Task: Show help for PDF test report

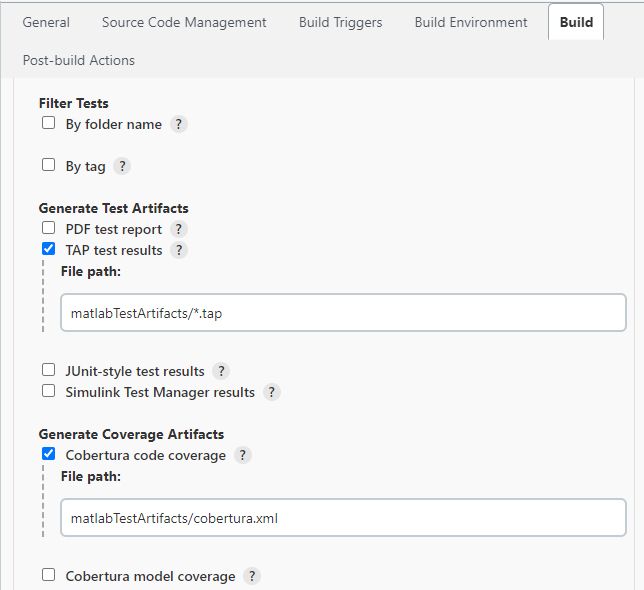Action: (179, 229)
